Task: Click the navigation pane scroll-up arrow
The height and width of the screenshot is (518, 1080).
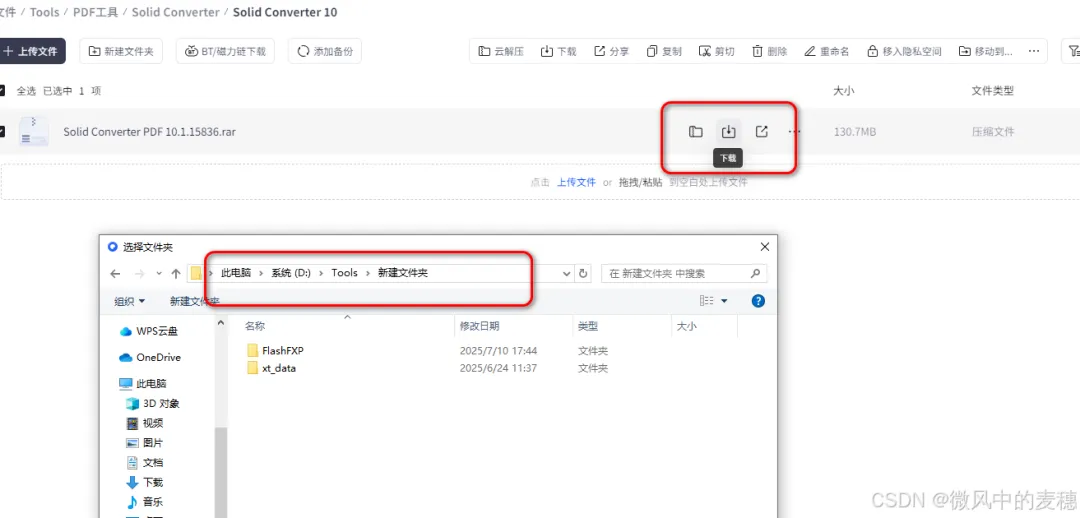Action: (x=221, y=322)
